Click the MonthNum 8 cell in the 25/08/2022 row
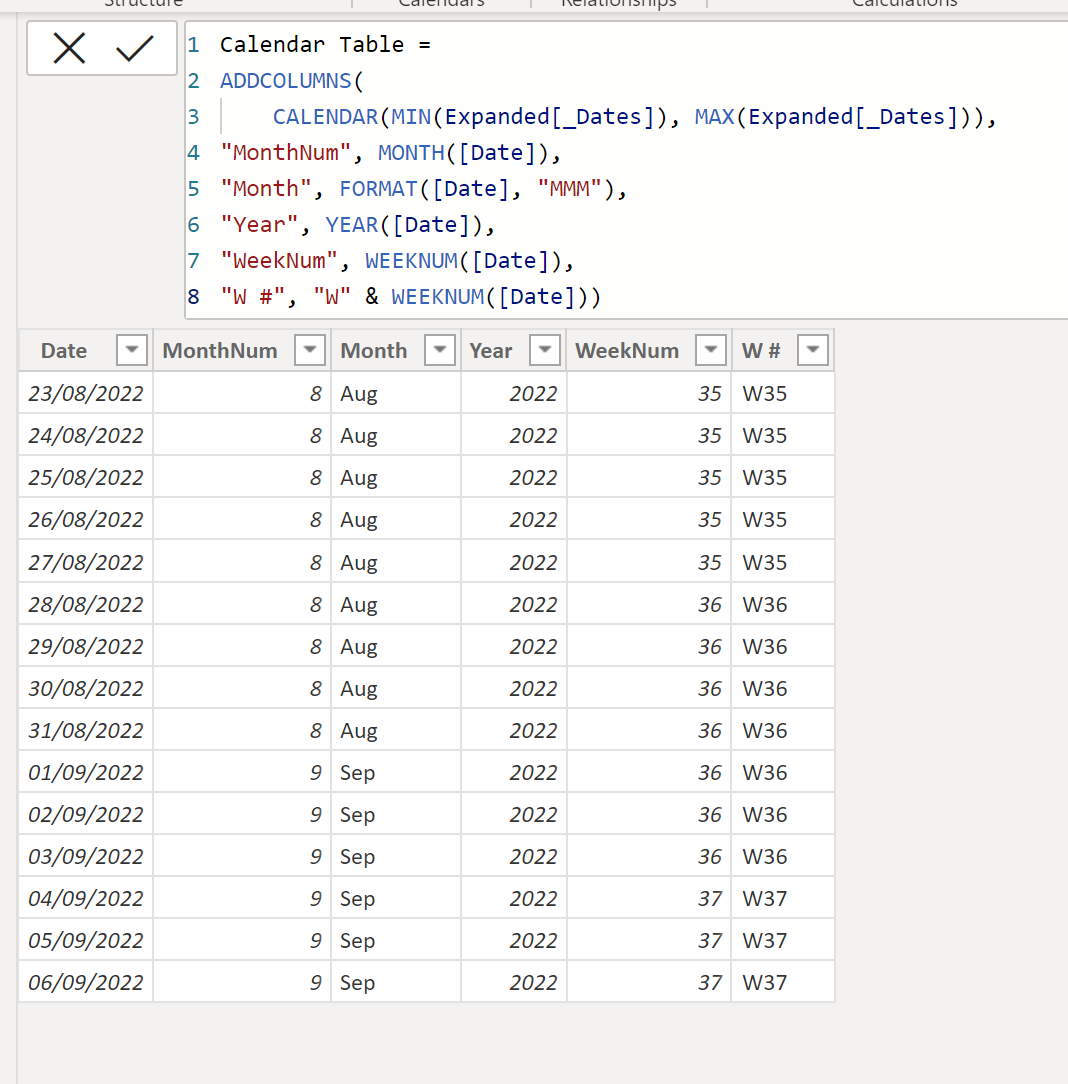The image size is (1068, 1084). tap(242, 478)
